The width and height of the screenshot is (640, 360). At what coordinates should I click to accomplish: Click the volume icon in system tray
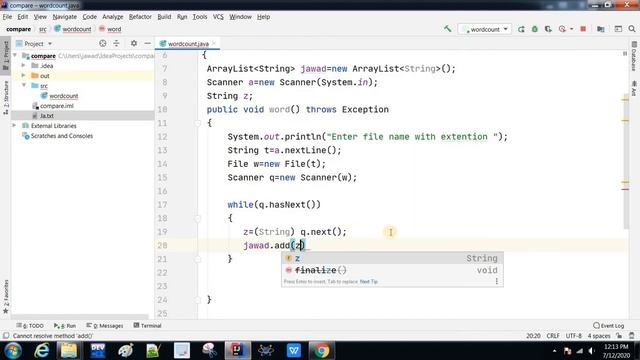(591, 351)
